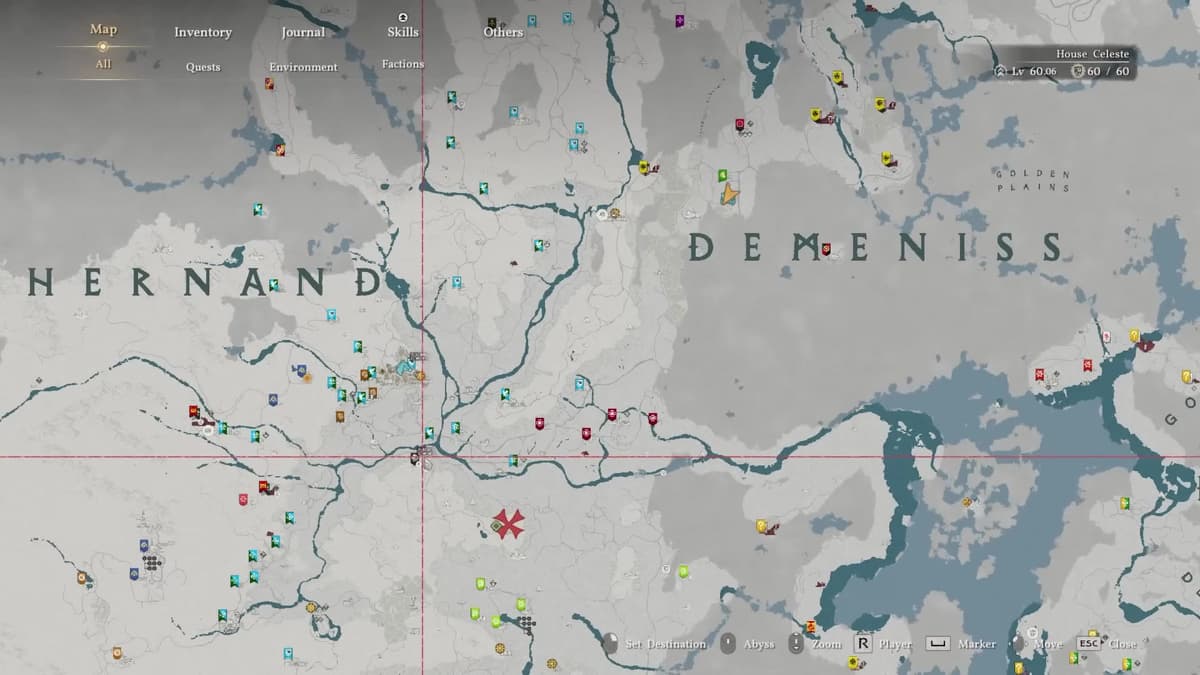Open the Others tab
The height and width of the screenshot is (675, 1200).
point(503,32)
